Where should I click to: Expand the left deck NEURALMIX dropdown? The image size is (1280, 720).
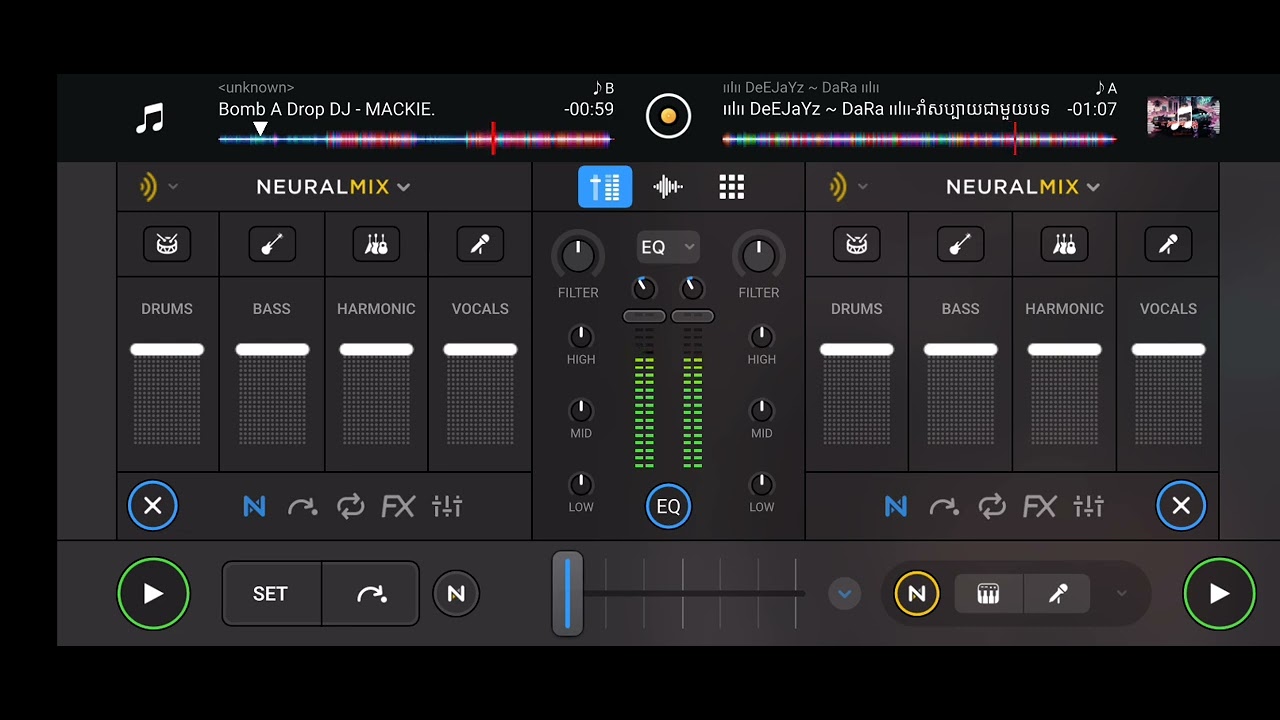click(333, 187)
